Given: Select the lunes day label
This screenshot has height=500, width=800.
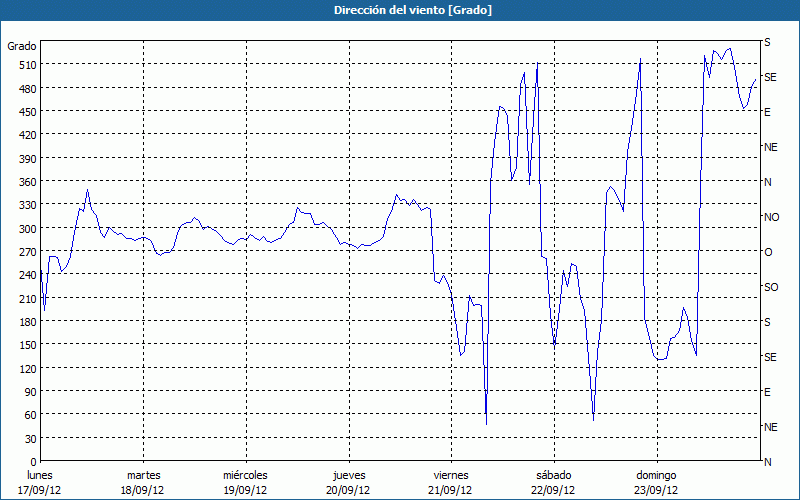Looking at the screenshot, I should 41,475.
